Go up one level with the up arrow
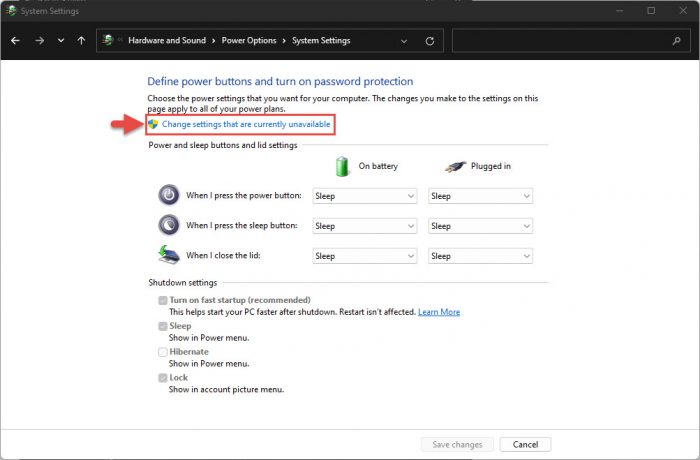The height and width of the screenshot is (460, 700). coord(81,41)
